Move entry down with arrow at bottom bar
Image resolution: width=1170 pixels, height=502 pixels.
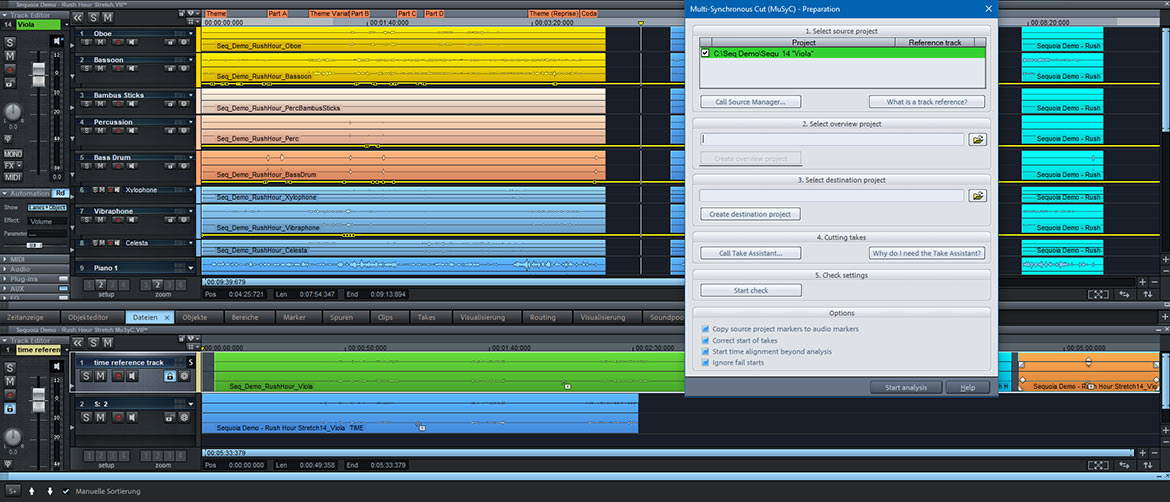50,491
